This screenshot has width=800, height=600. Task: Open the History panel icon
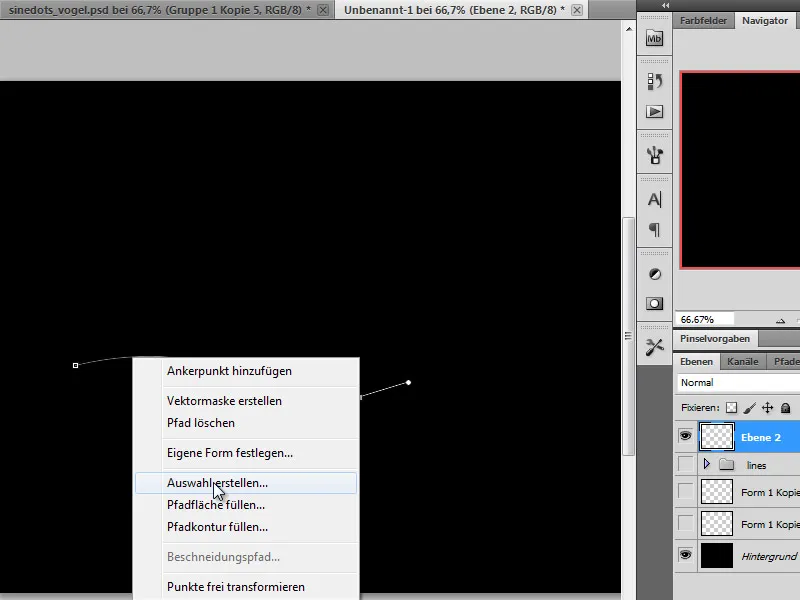click(x=654, y=81)
